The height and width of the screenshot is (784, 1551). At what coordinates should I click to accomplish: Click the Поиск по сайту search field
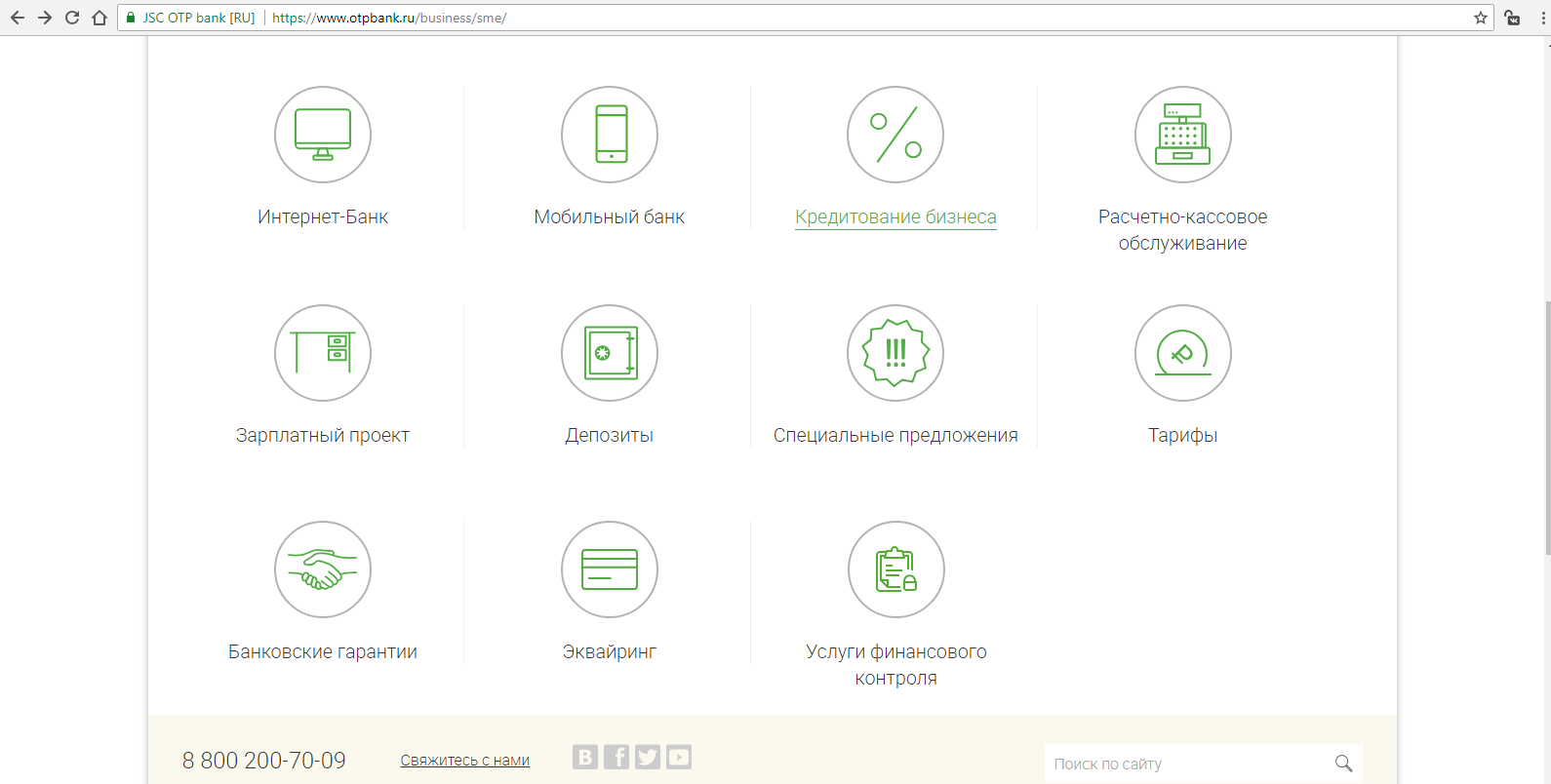pyautogui.click(x=1185, y=764)
